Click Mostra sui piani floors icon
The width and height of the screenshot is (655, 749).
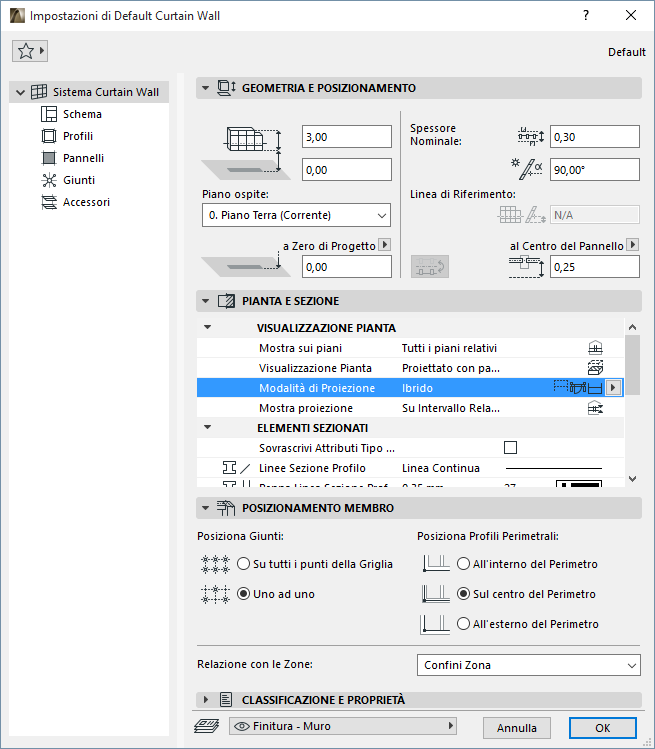click(595, 348)
